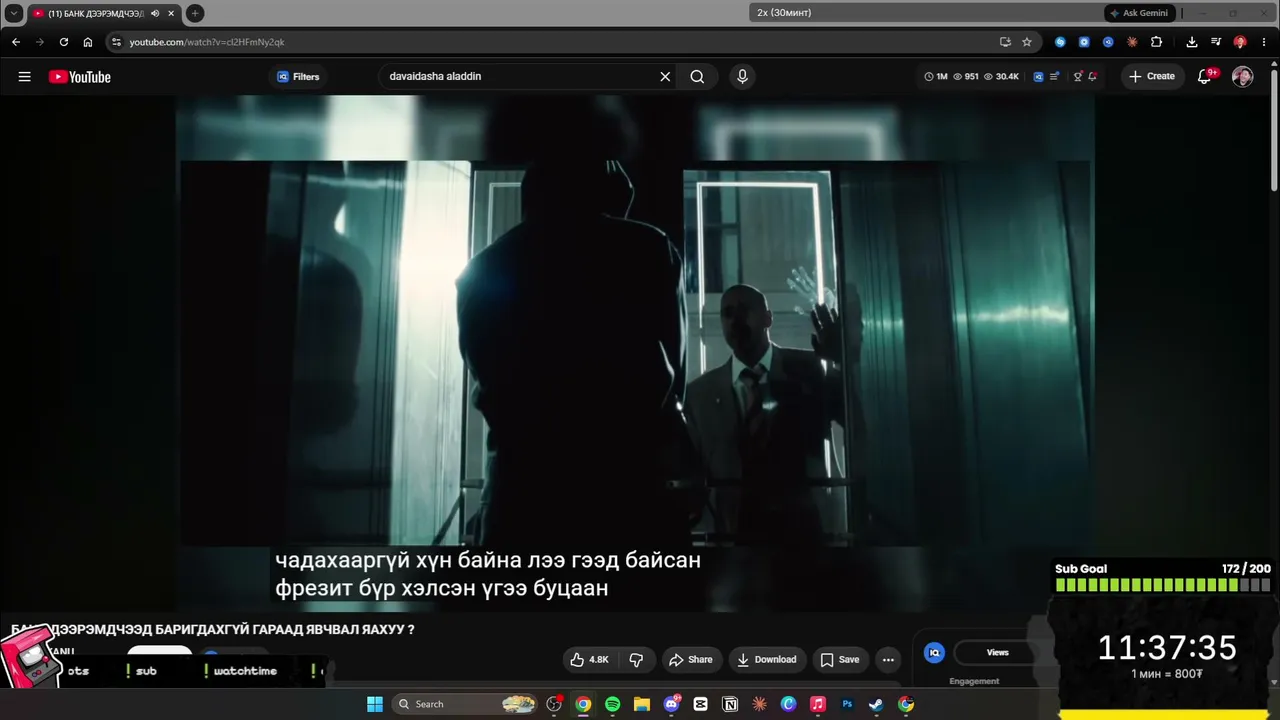Open Spotify from the taskbar
This screenshot has width=1280, height=720.
pyautogui.click(x=613, y=704)
